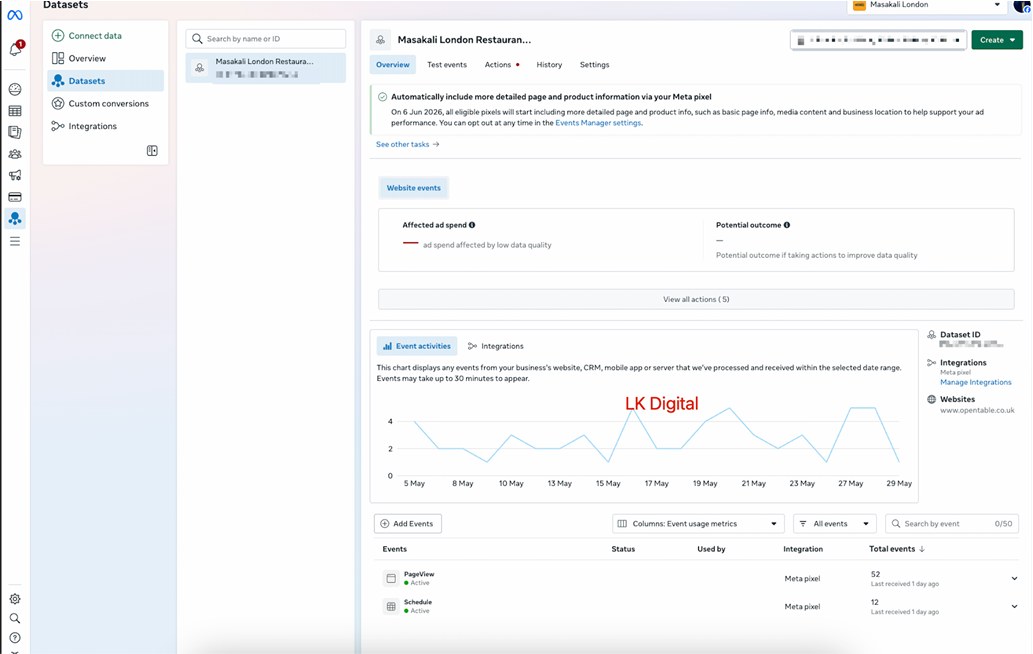Expand the Schedule event row chevron
Screen dimensions: 1033x654
pos(1014,606)
